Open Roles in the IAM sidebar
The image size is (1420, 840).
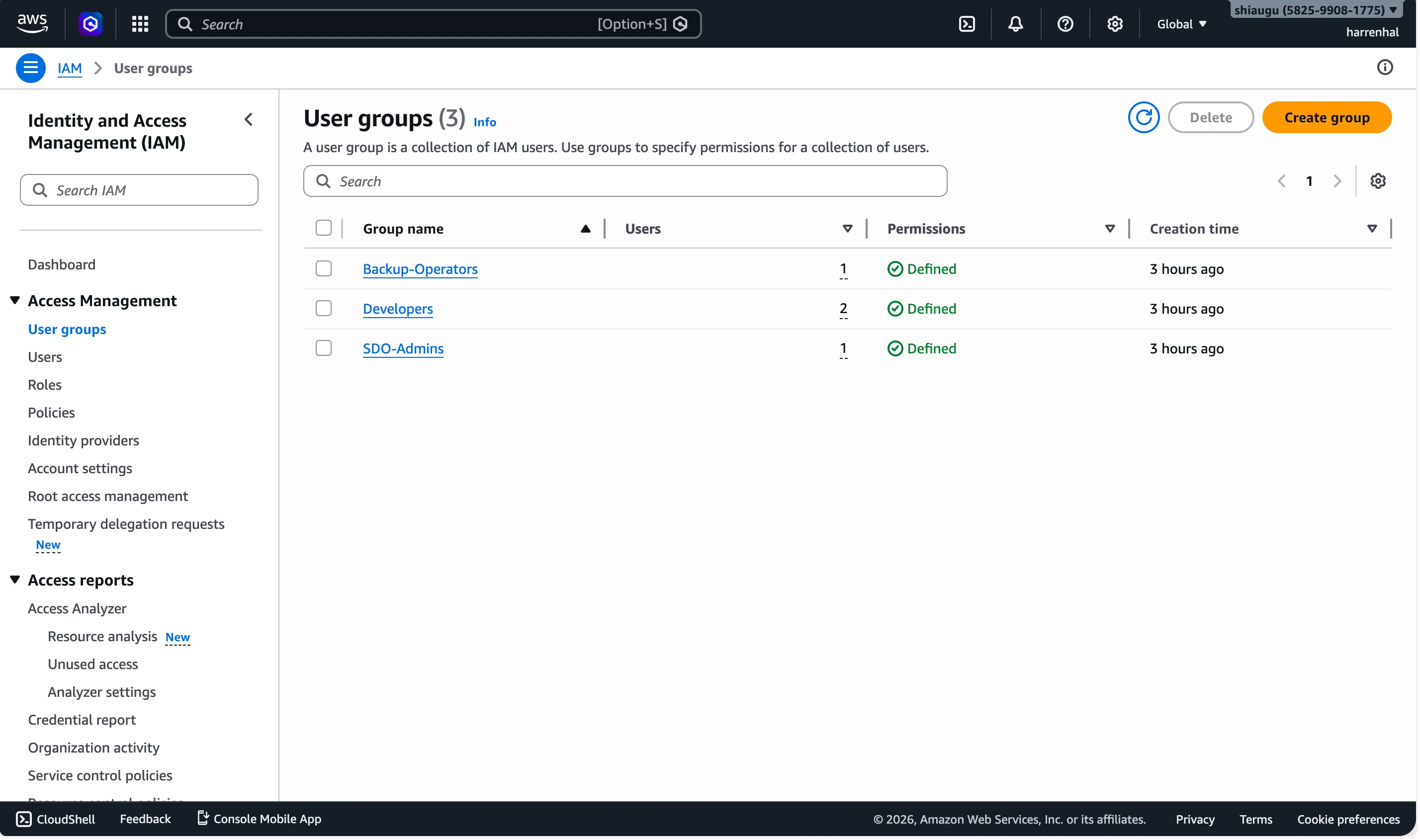[45, 385]
